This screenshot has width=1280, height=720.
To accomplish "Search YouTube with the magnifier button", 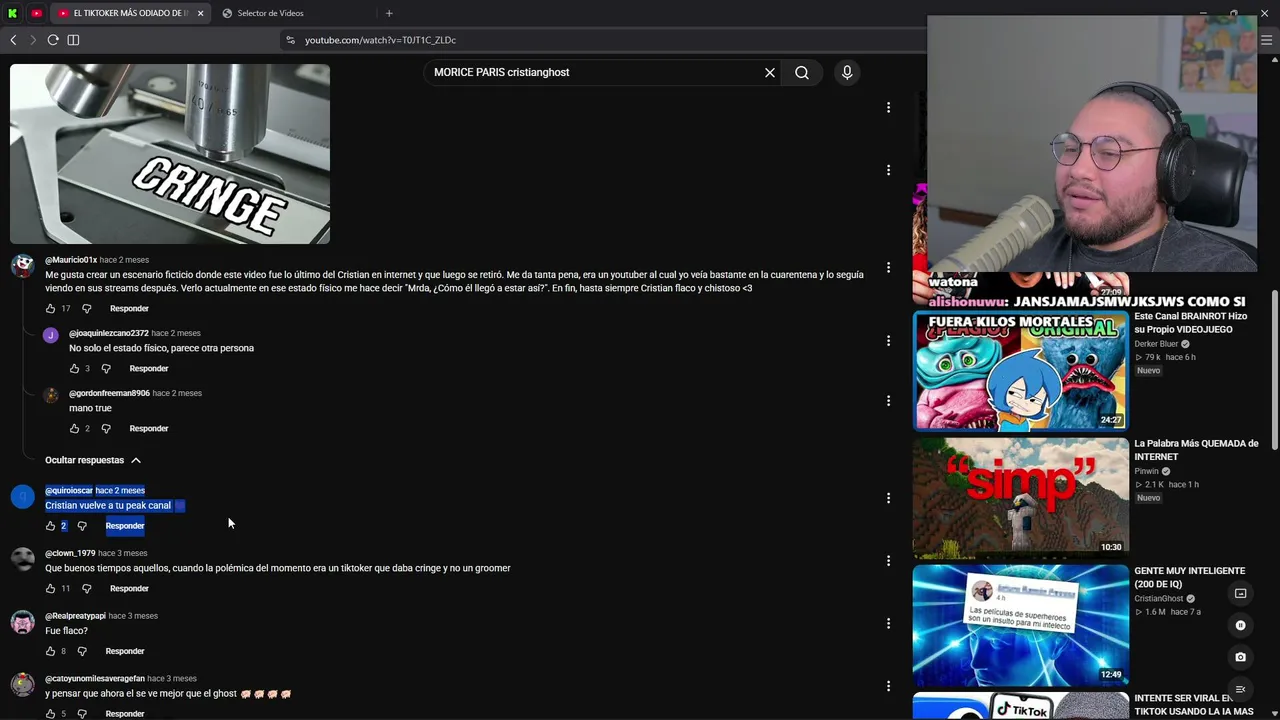I will (x=802, y=72).
